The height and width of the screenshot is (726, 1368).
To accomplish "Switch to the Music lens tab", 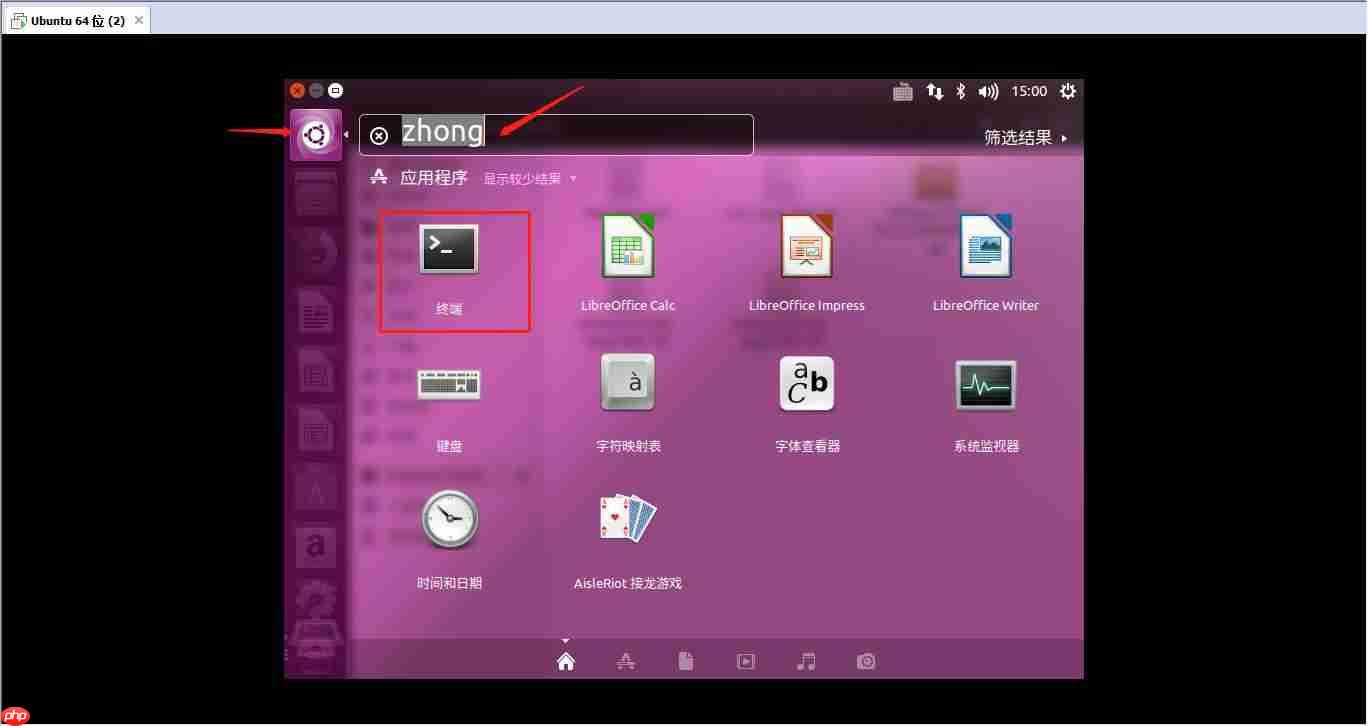I will point(806,661).
